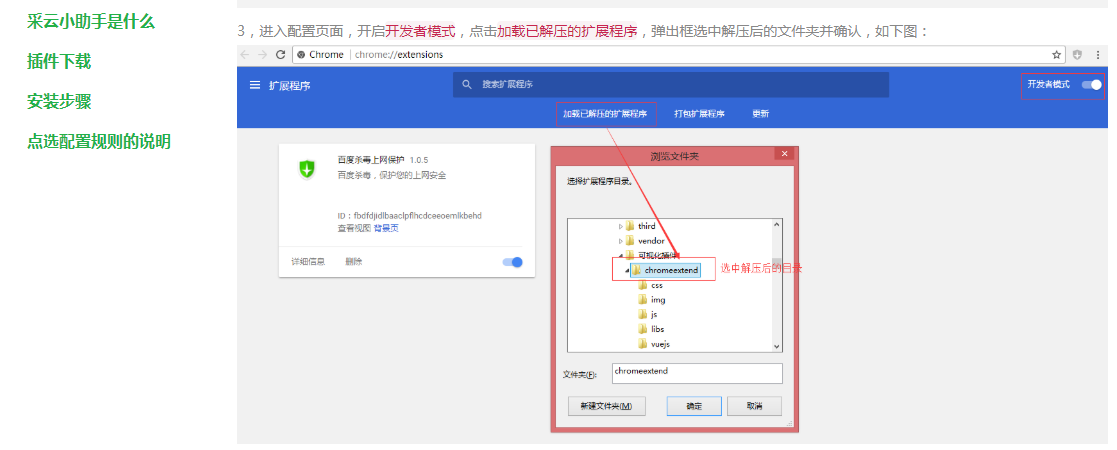Click the 扩展程序 page heading

tap(289, 85)
